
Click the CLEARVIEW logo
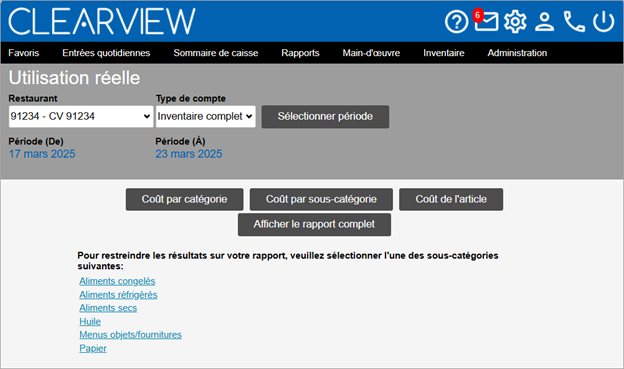(x=102, y=21)
